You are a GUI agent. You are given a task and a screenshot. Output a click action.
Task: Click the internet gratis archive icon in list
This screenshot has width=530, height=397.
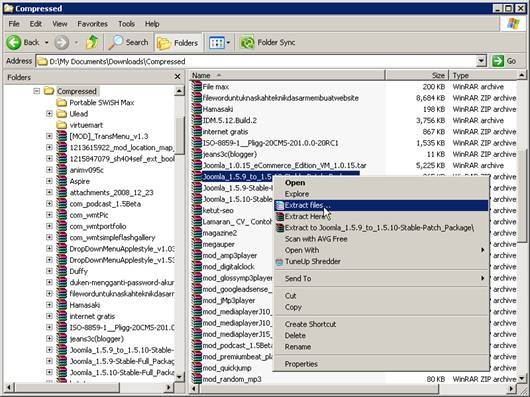(196, 132)
